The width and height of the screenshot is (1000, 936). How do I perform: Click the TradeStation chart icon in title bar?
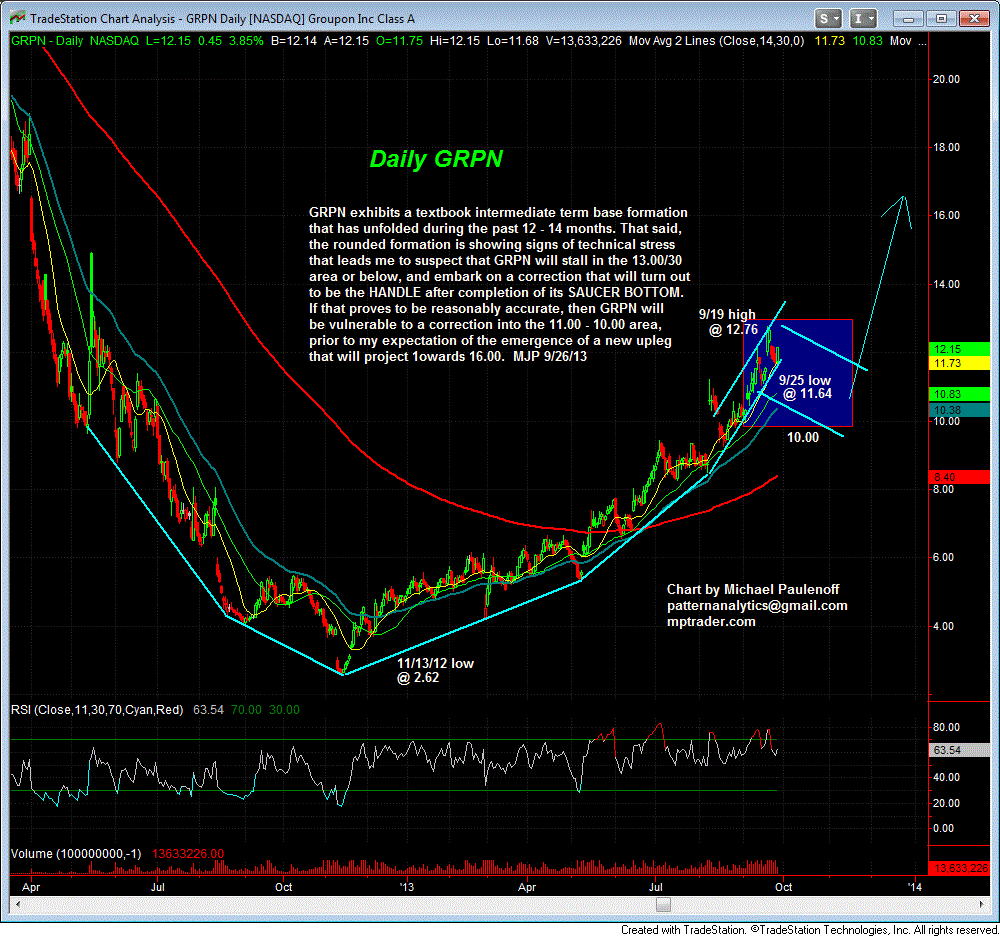coord(18,18)
